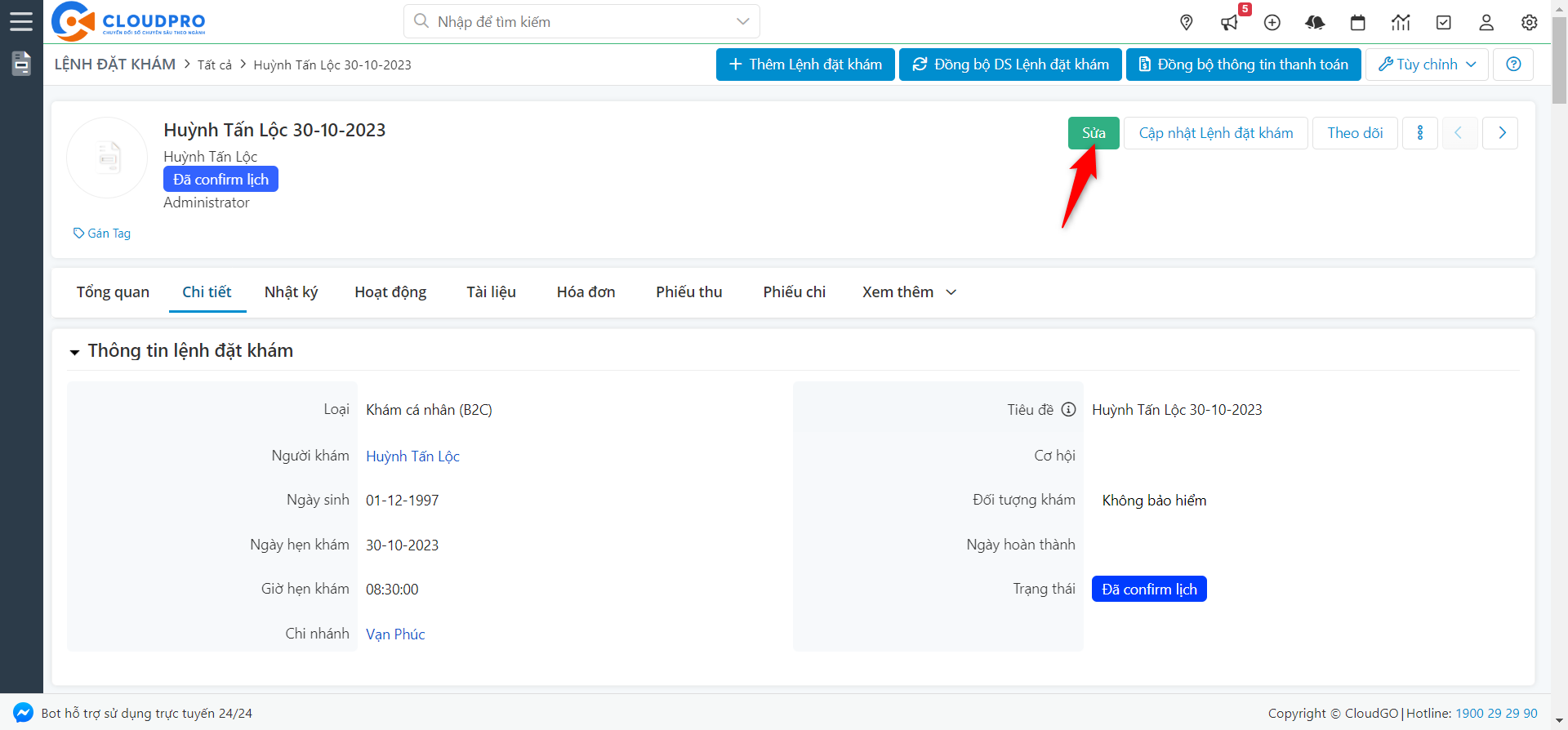
Task: Click the 01-12-1997 birth date value
Action: [x=402, y=501]
